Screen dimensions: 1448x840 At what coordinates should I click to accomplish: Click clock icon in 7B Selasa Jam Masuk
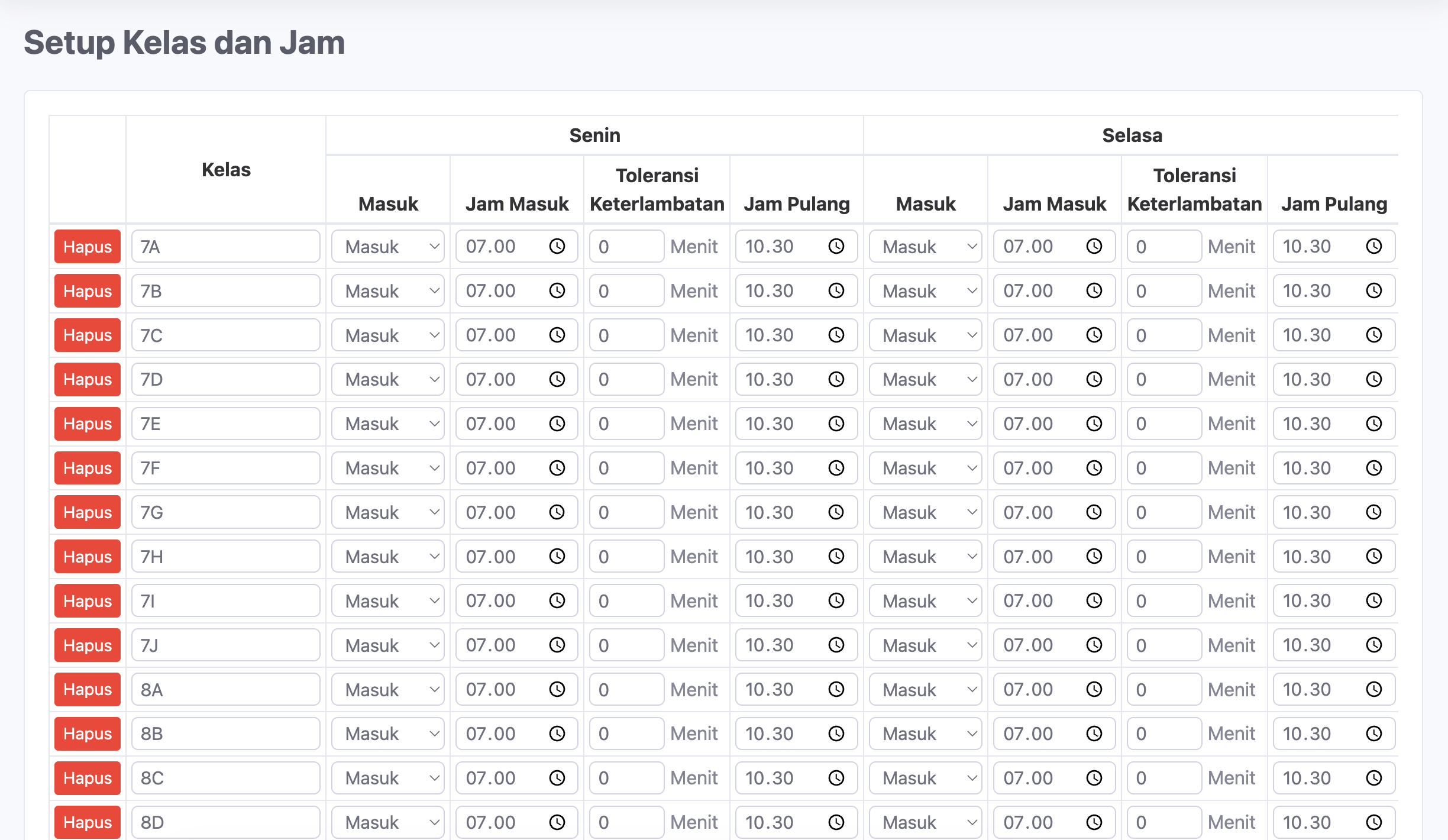(x=1094, y=290)
